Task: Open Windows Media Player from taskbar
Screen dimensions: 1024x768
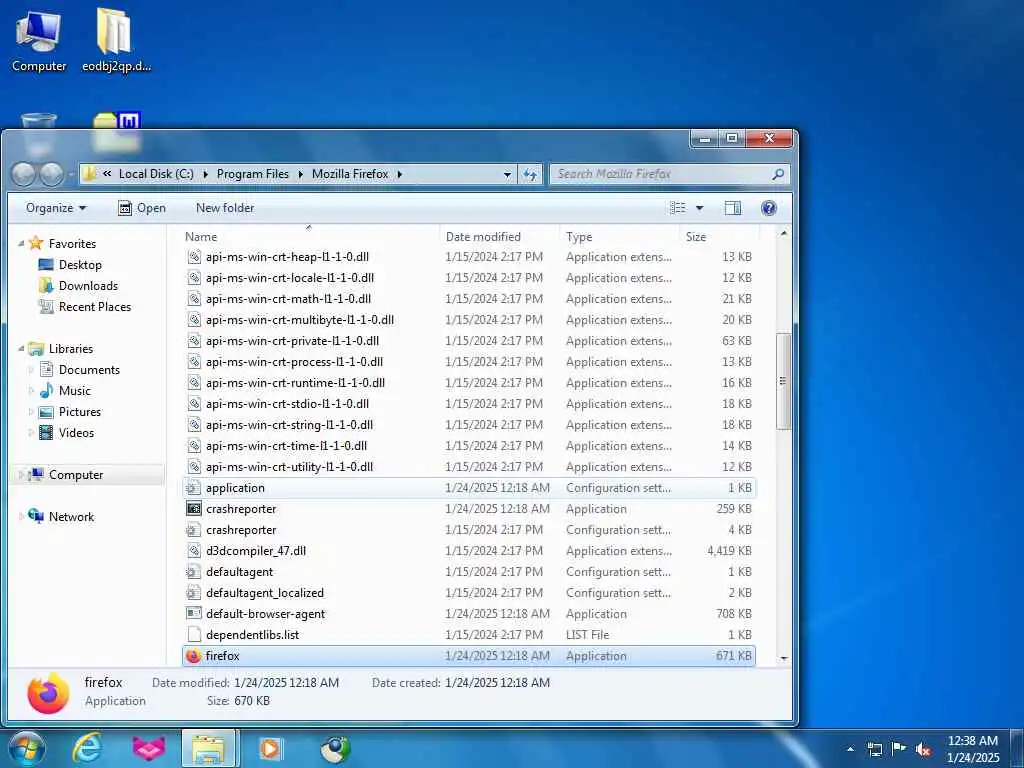Action: 270,748
